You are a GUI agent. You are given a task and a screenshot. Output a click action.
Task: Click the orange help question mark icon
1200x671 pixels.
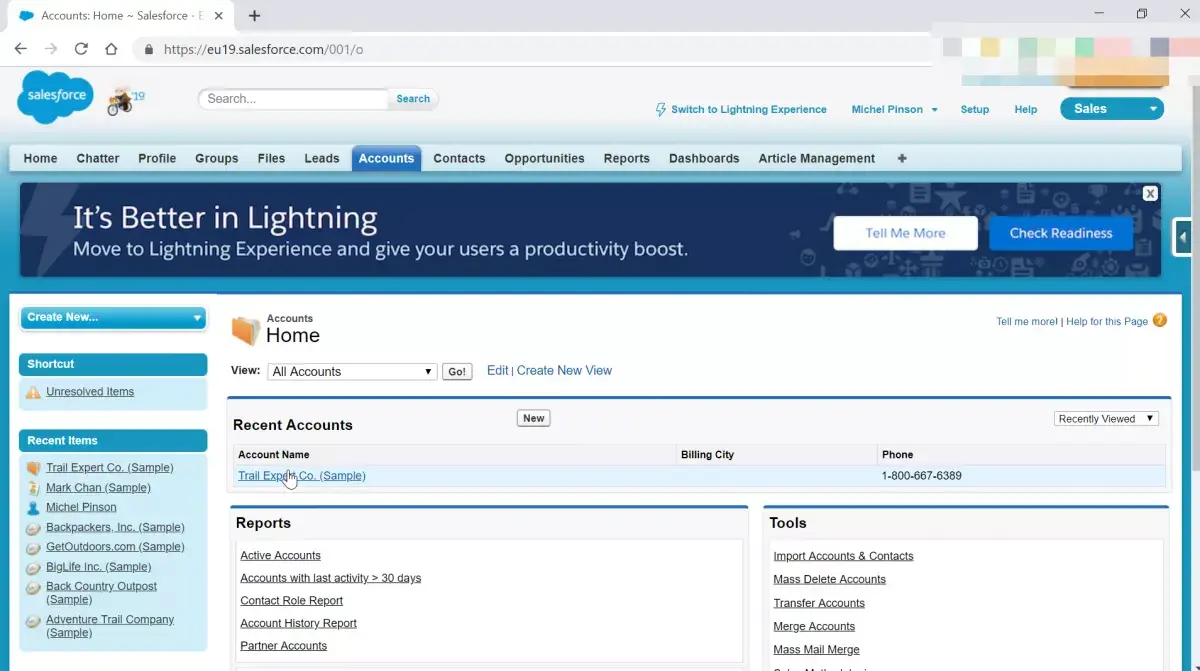point(1160,320)
